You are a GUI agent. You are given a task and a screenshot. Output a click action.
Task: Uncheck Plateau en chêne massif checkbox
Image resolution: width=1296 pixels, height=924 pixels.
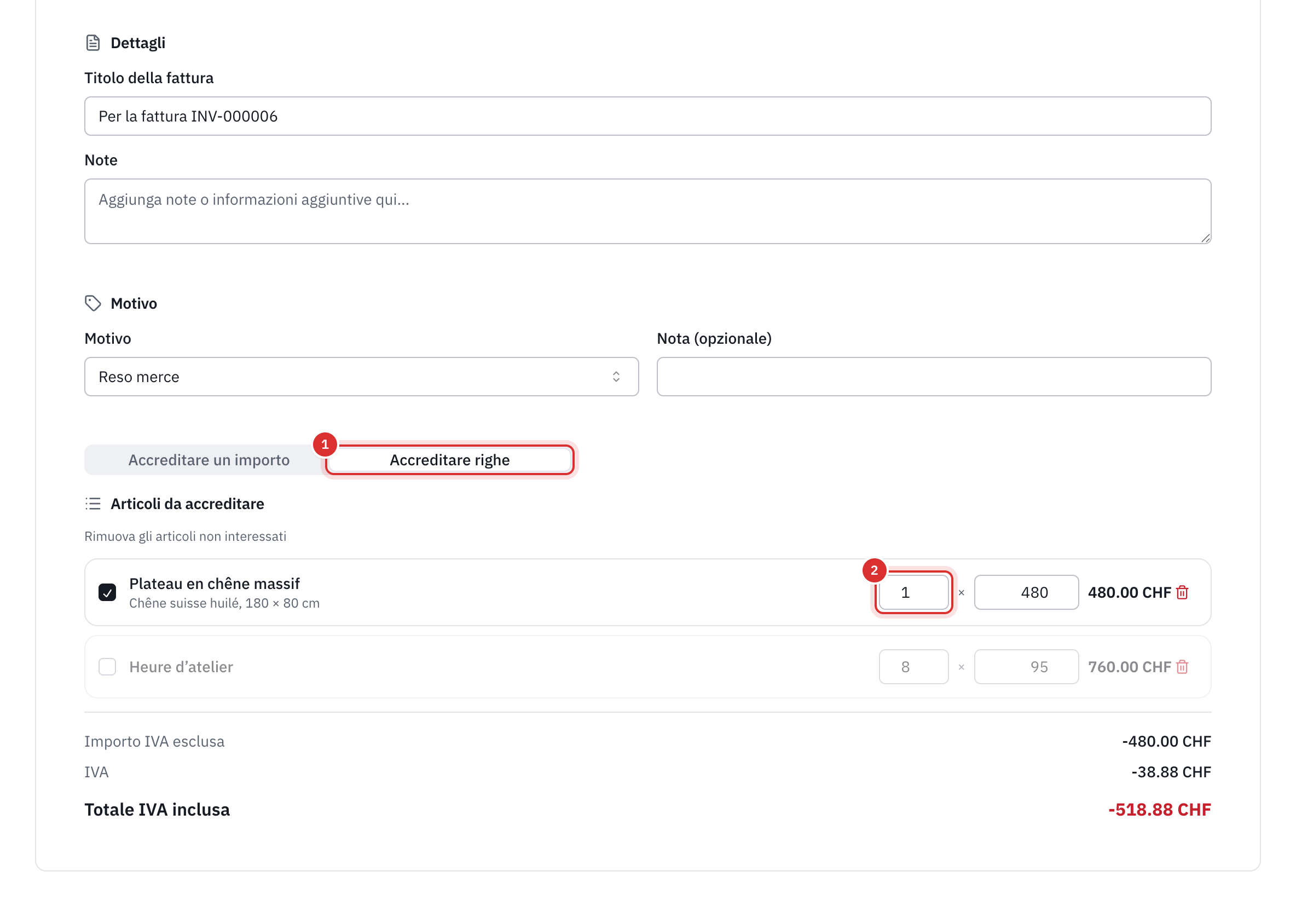pos(107,592)
